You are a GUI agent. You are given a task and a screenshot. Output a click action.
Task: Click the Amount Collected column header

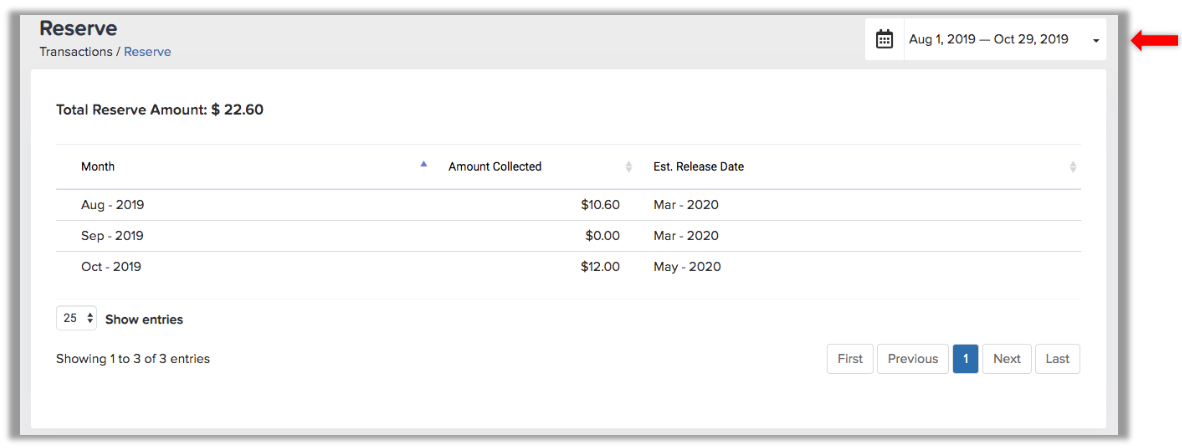[x=495, y=167]
